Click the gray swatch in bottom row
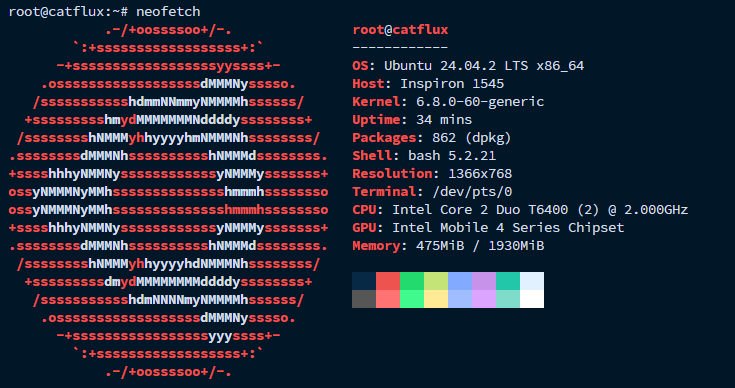Image resolution: width=735 pixels, height=388 pixels. 364,299
